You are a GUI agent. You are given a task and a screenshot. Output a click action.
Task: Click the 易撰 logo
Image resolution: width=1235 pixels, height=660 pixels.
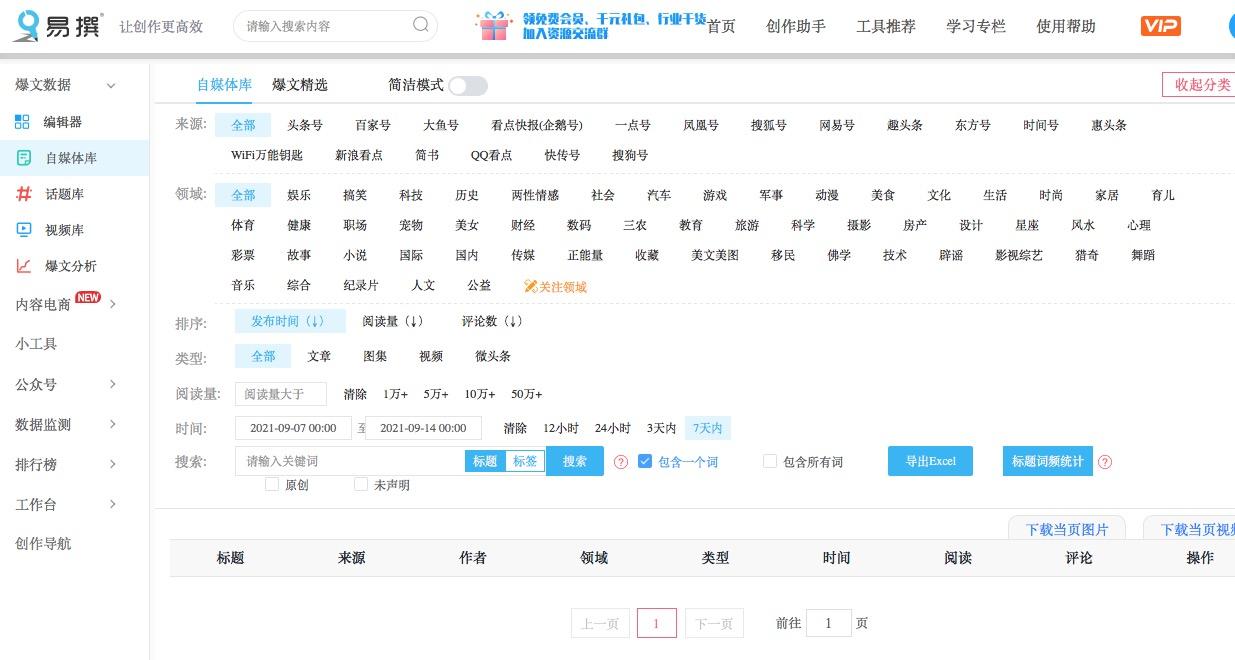(57, 25)
